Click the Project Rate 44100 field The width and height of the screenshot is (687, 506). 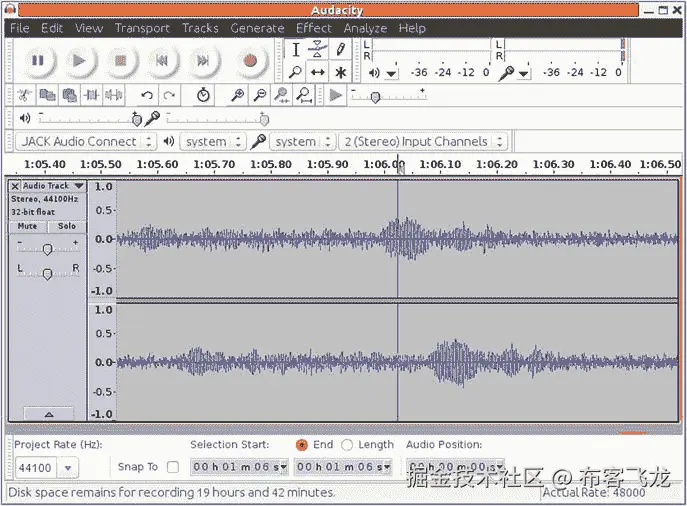coord(36,468)
